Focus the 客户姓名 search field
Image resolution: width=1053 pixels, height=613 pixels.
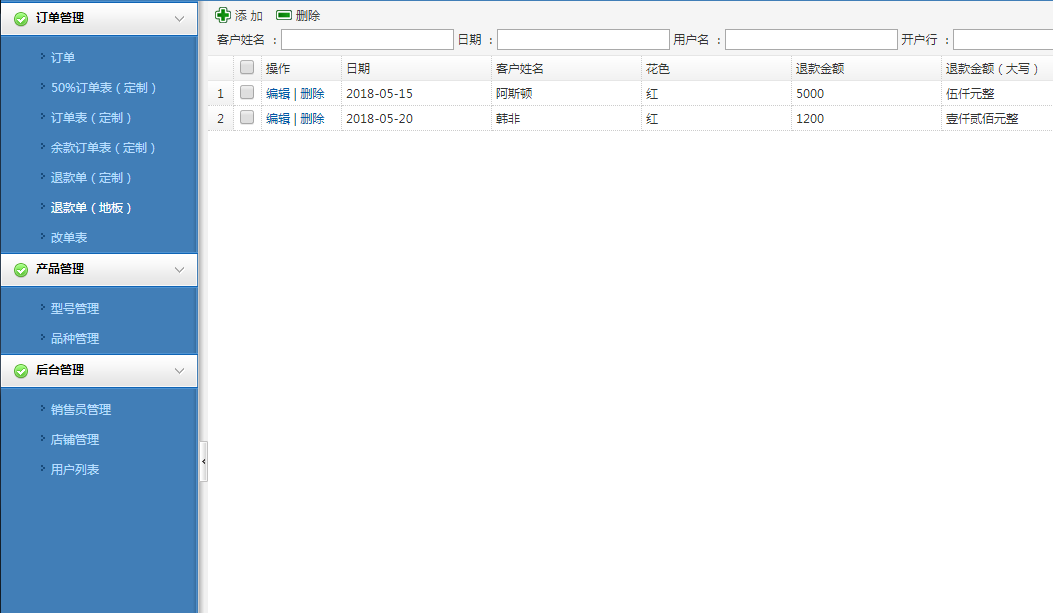coord(367,40)
